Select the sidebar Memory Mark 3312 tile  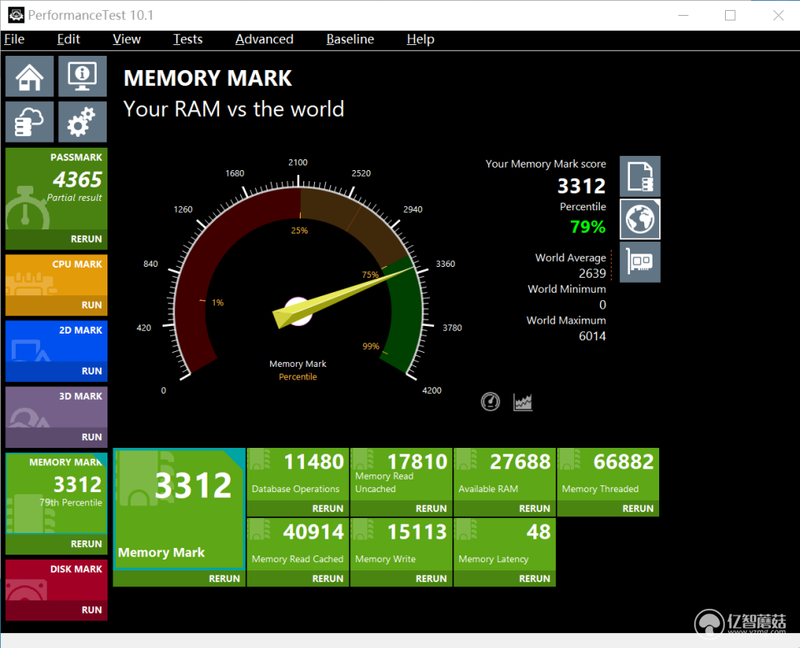(x=56, y=493)
